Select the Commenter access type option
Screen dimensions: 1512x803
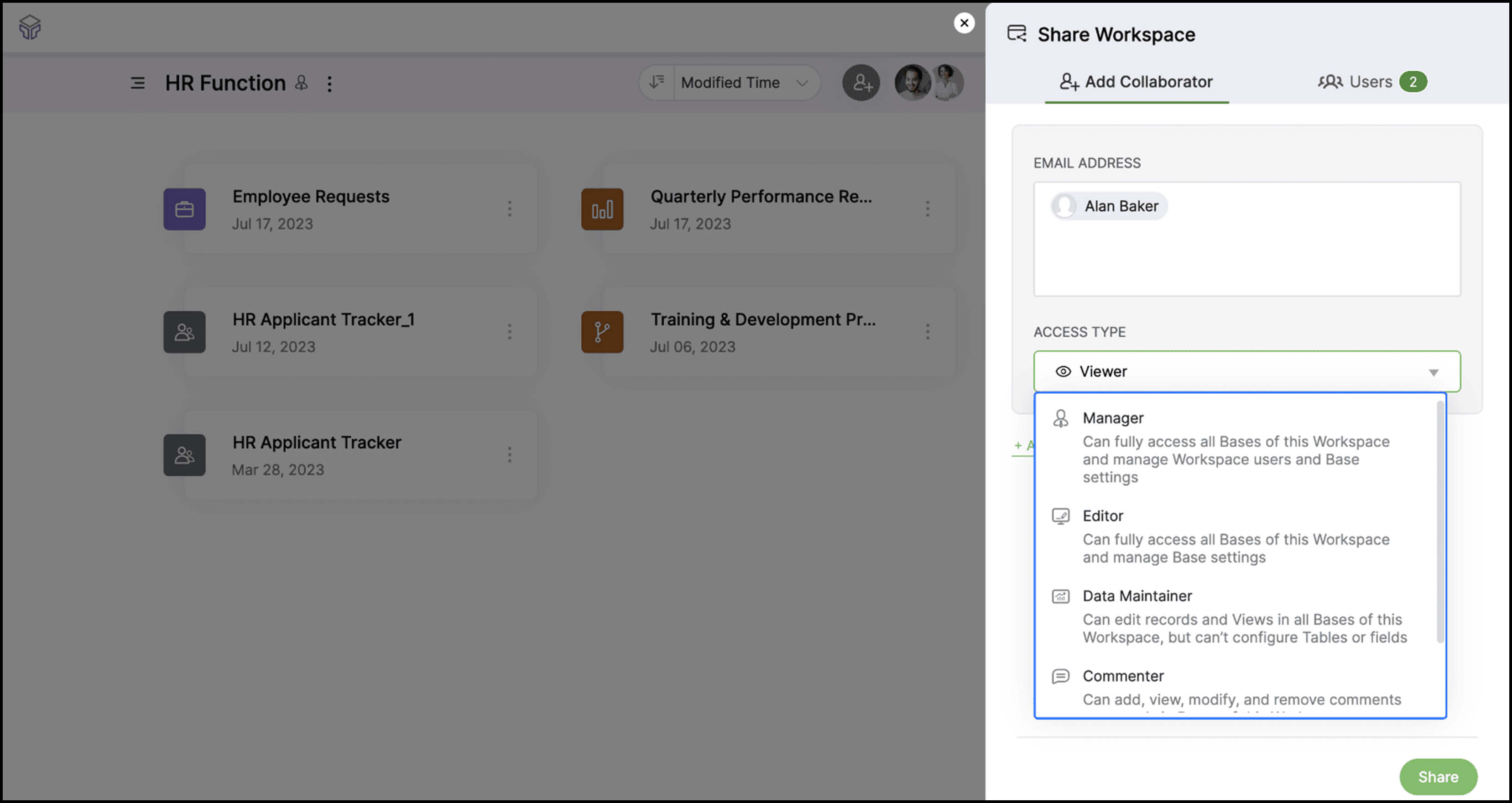coord(1122,675)
